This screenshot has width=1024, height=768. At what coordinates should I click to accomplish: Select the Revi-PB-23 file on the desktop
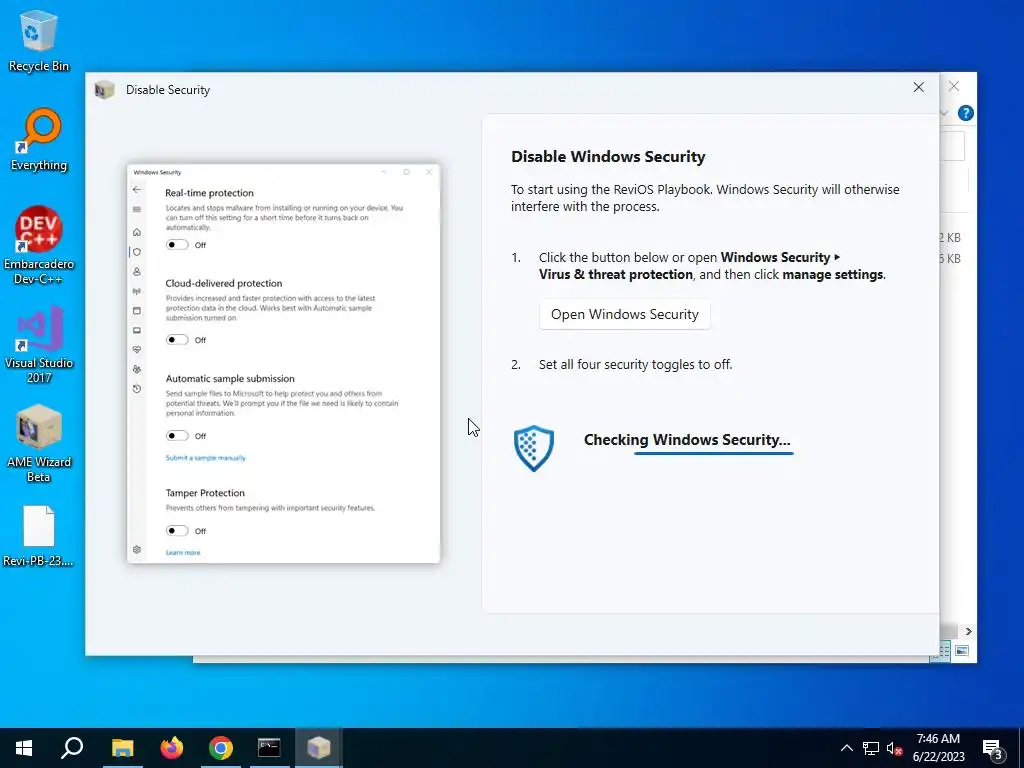(39, 537)
